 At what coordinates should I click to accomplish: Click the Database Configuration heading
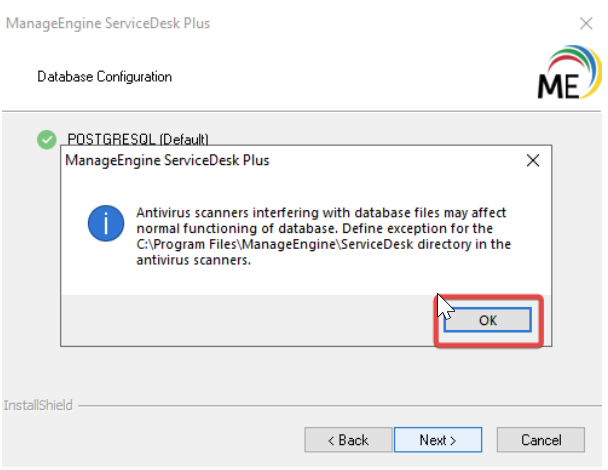[x=104, y=76]
